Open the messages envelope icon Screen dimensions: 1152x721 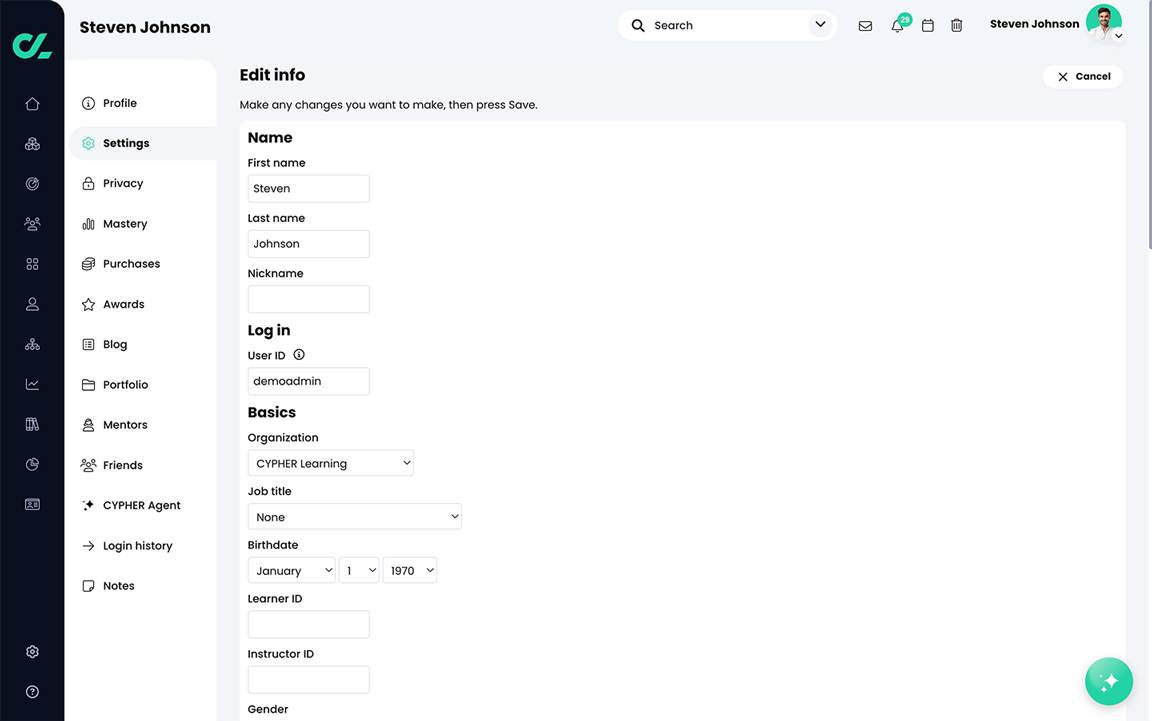click(865, 25)
